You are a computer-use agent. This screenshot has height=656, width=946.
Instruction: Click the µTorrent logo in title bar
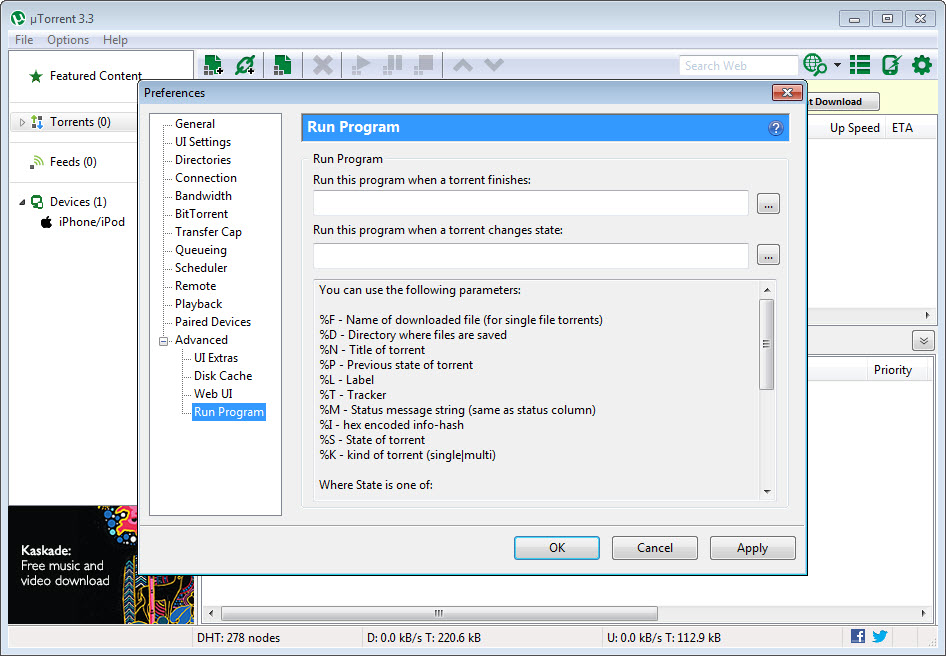(x=18, y=18)
